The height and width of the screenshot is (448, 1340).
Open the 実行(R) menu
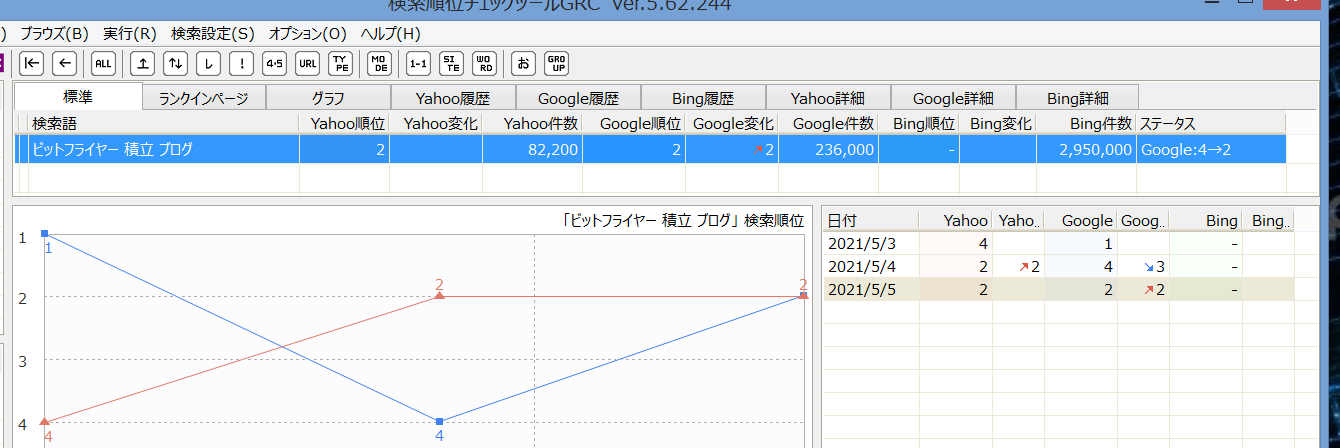130,33
